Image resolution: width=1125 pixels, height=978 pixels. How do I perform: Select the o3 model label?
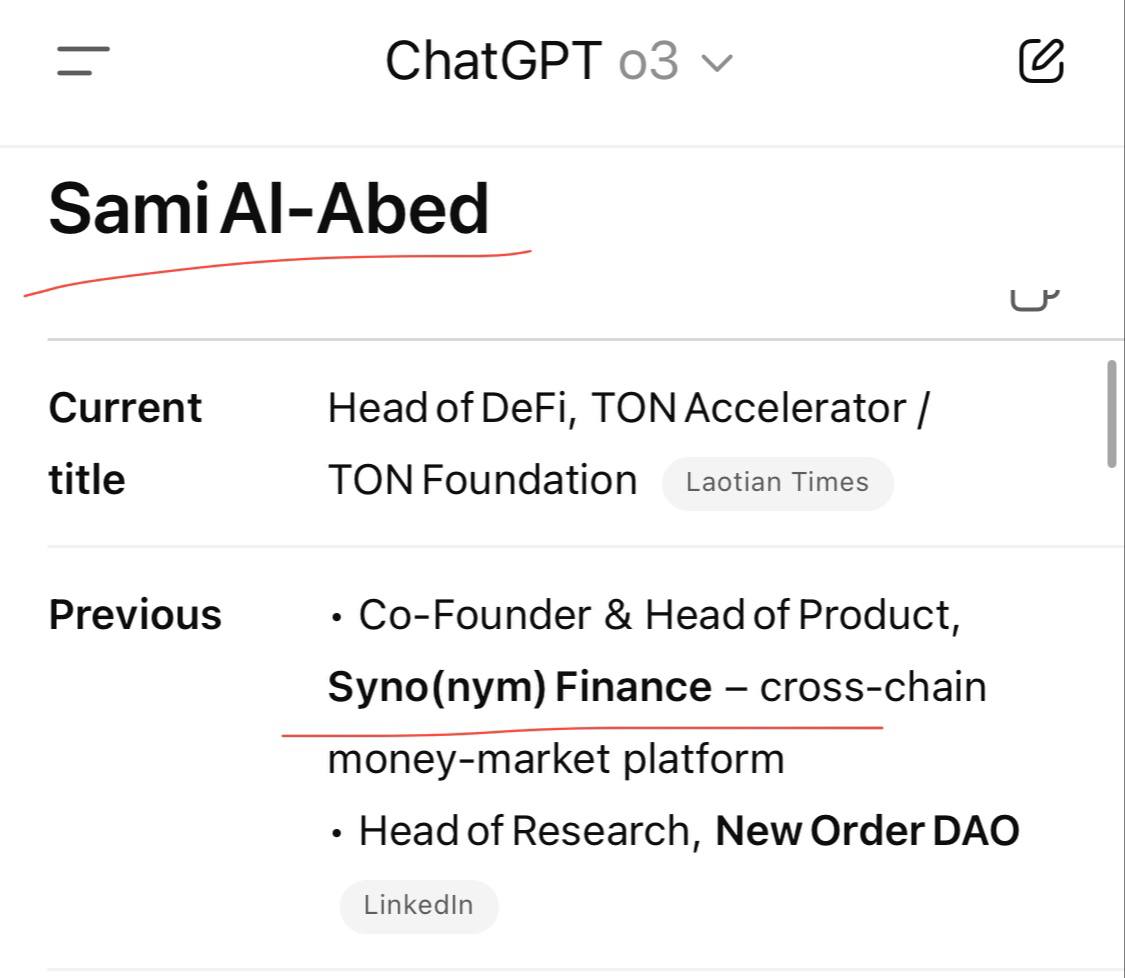click(649, 62)
